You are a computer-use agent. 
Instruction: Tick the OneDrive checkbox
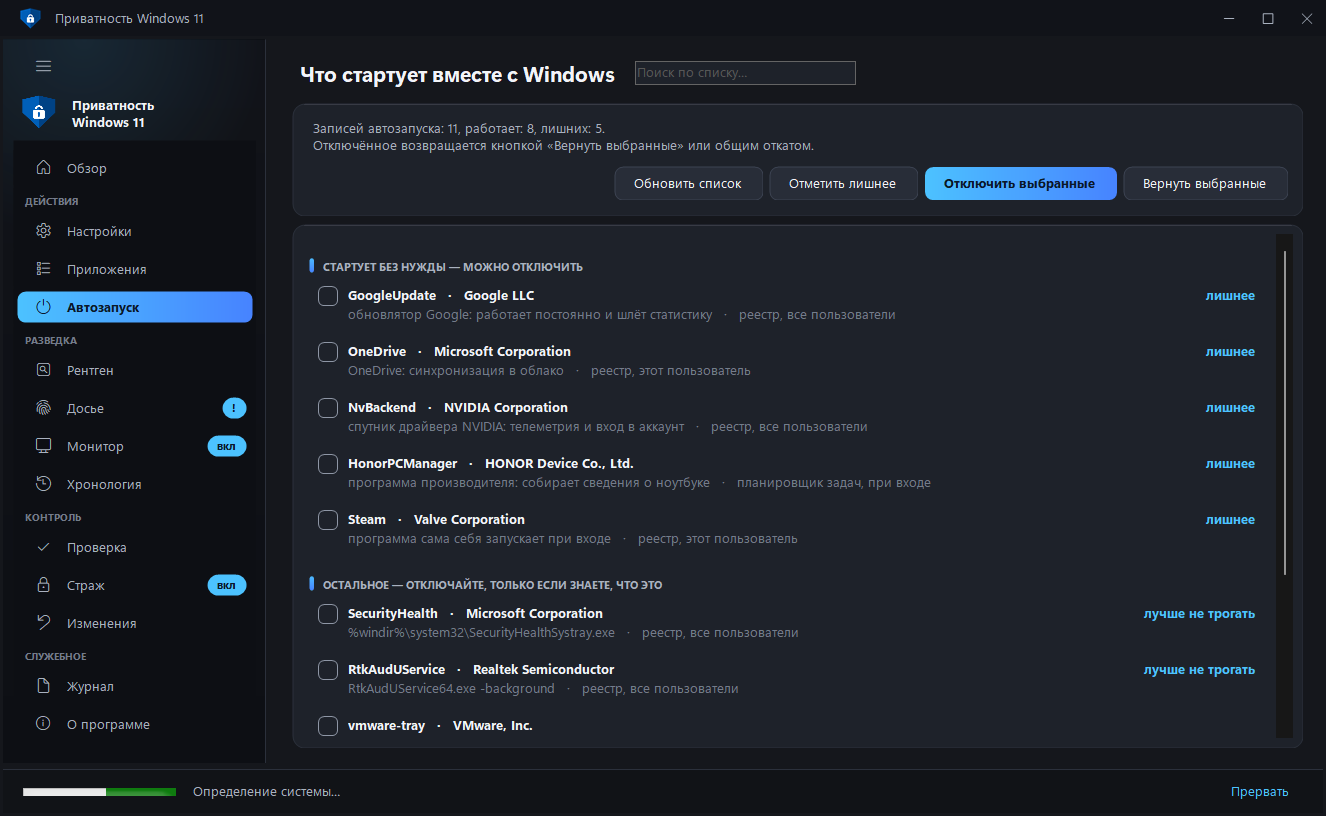(328, 352)
